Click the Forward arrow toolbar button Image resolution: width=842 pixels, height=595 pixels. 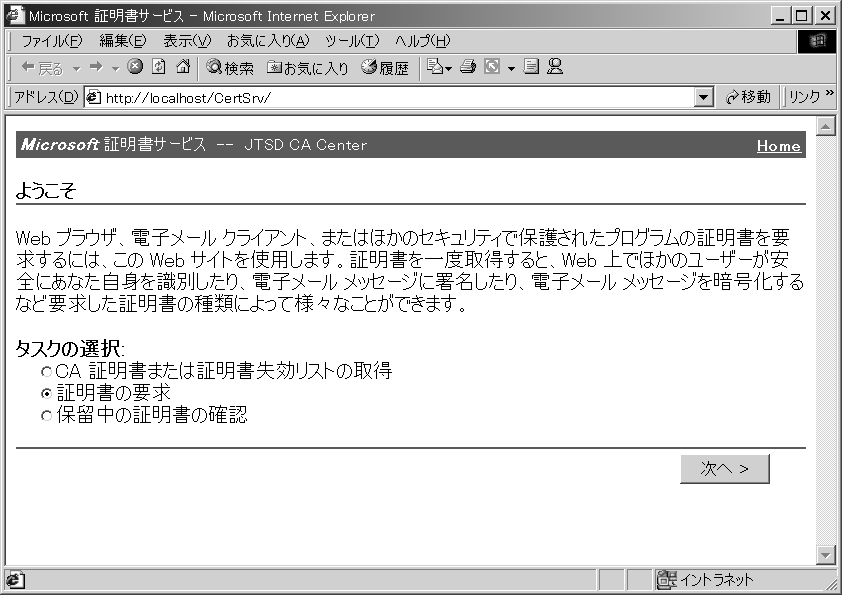tap(96, 67)
